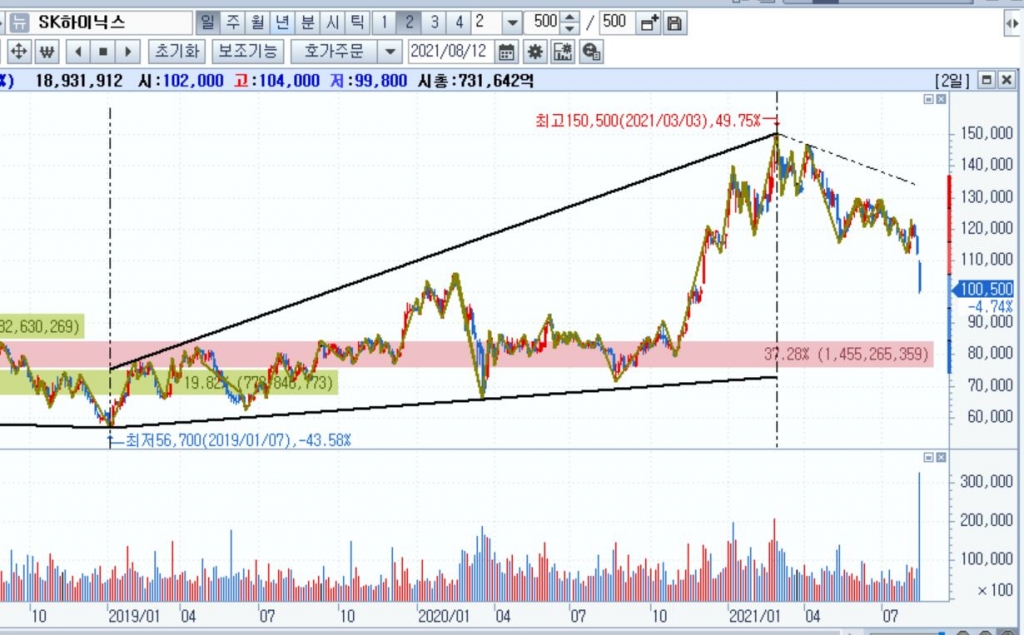Select the daily (일) chart period
This screenshot has width=1024, height=635.
tap(207, 22)
